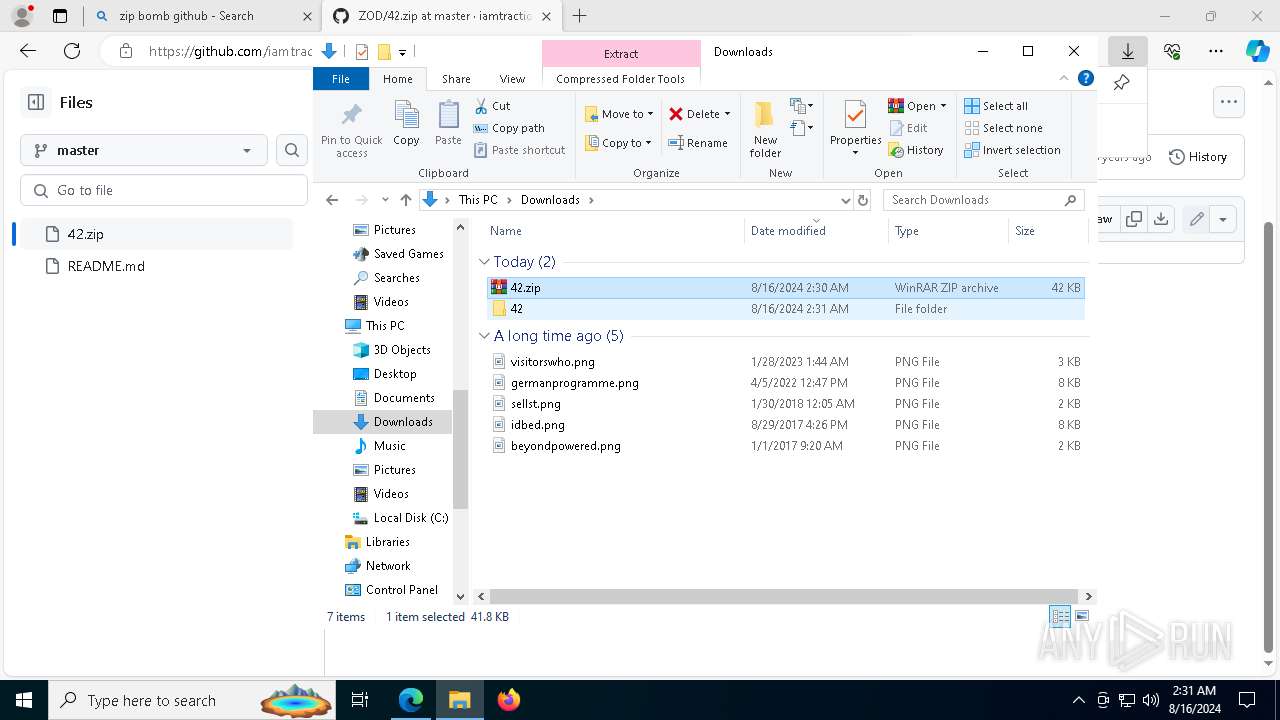Switch to the Share tab
Image resolution: width=1280 pixels, height=720 pixels.
point(456,79)
